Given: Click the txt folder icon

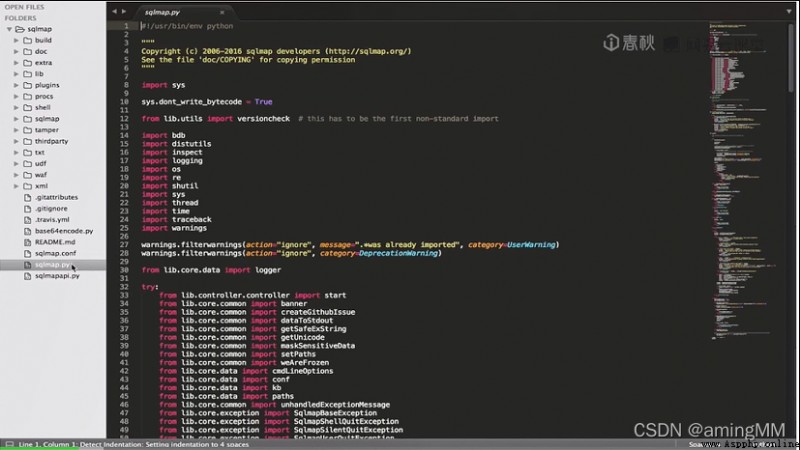Looking at the screenshot, I should 28,153.
